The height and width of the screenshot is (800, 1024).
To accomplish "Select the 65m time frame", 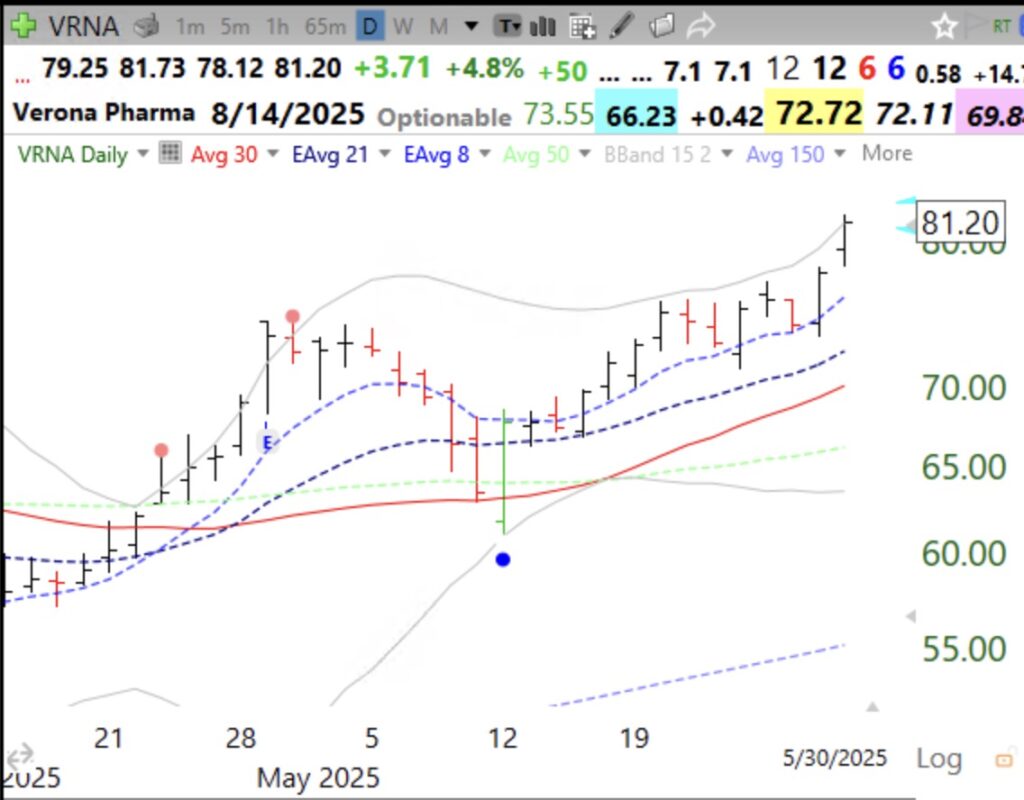I will click(x=325, y=26).
